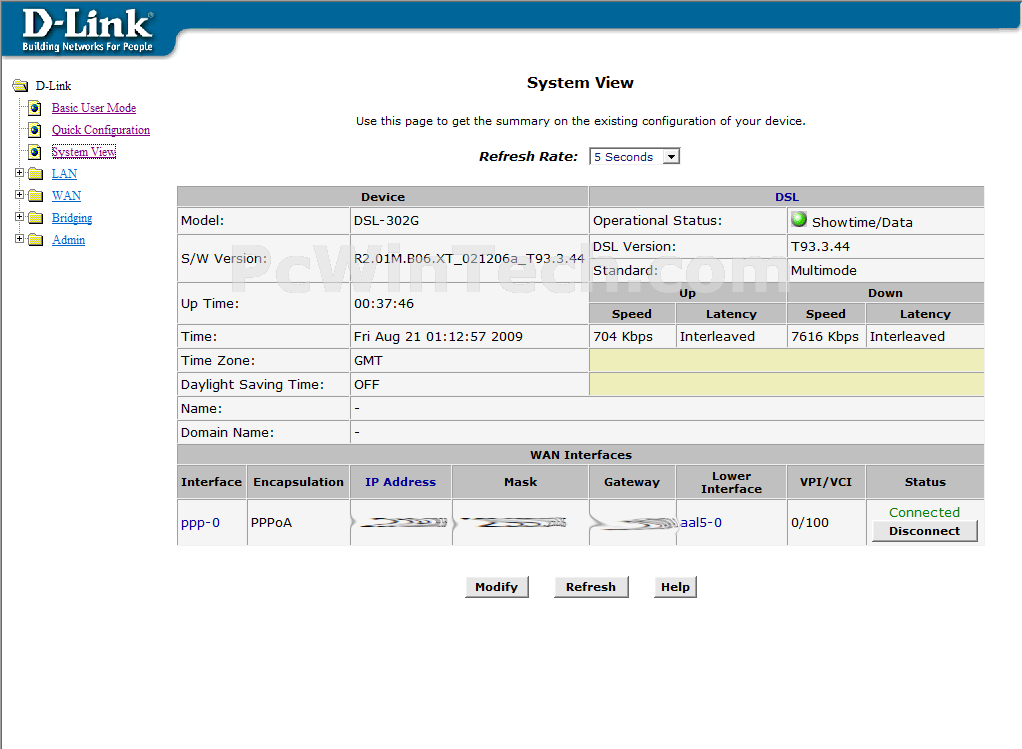Click the green Operational Status indicator
The width and height of the screenshot is (1022, 749).
pyautogui.click(x=798, y=220)
